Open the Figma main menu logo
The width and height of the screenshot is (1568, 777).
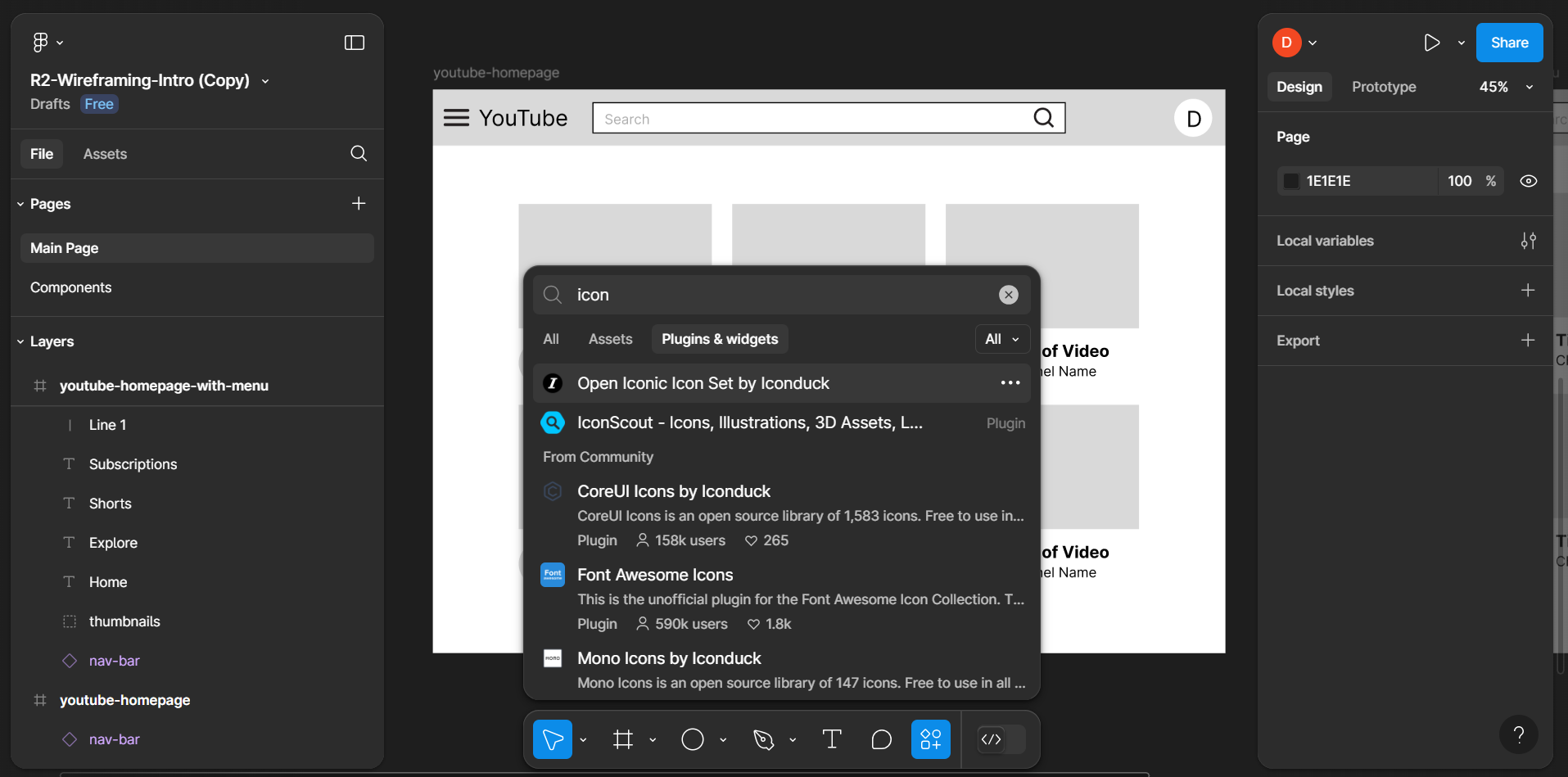(40, 43)
